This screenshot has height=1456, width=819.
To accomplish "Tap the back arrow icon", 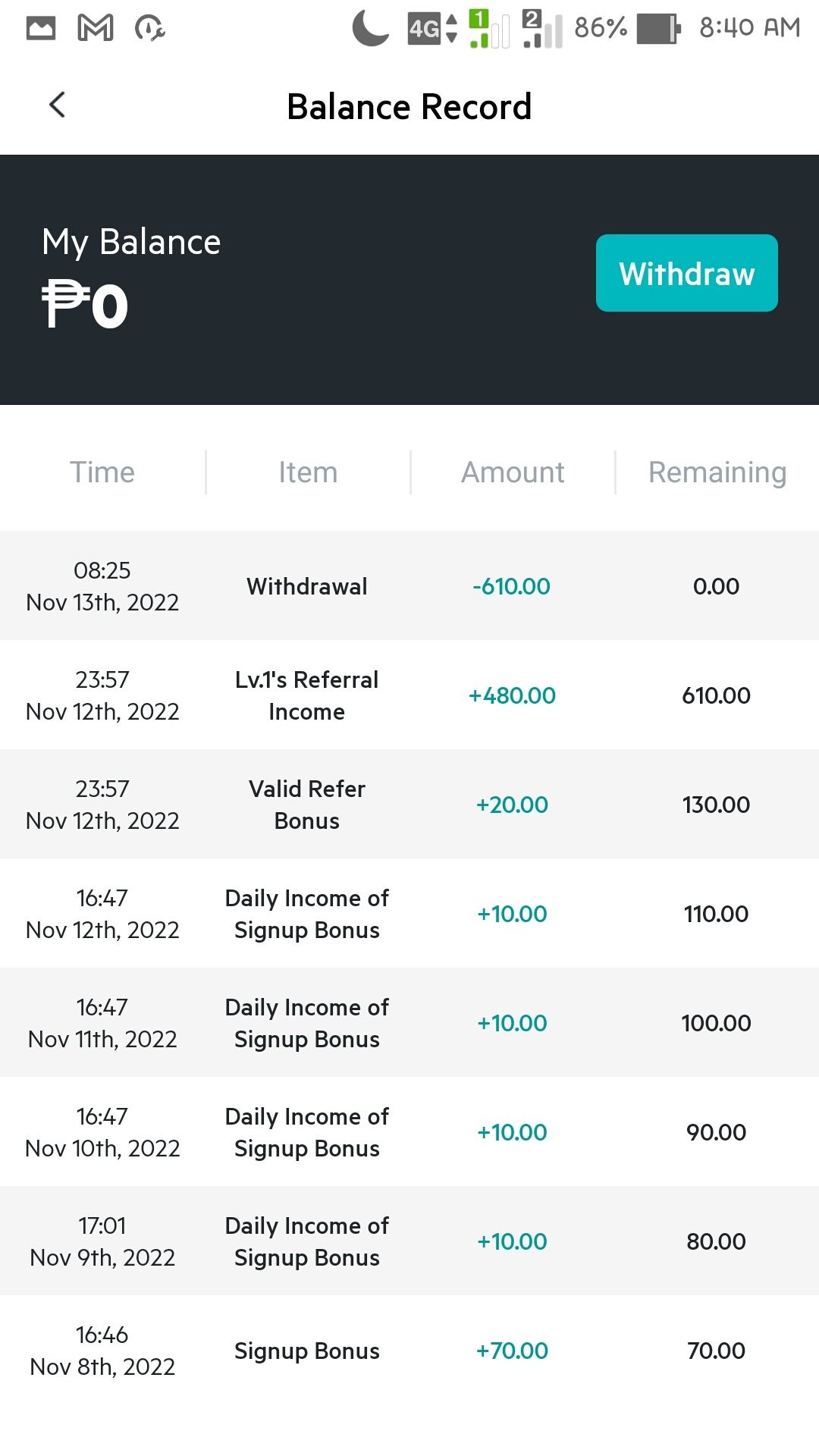I will 57,105.
